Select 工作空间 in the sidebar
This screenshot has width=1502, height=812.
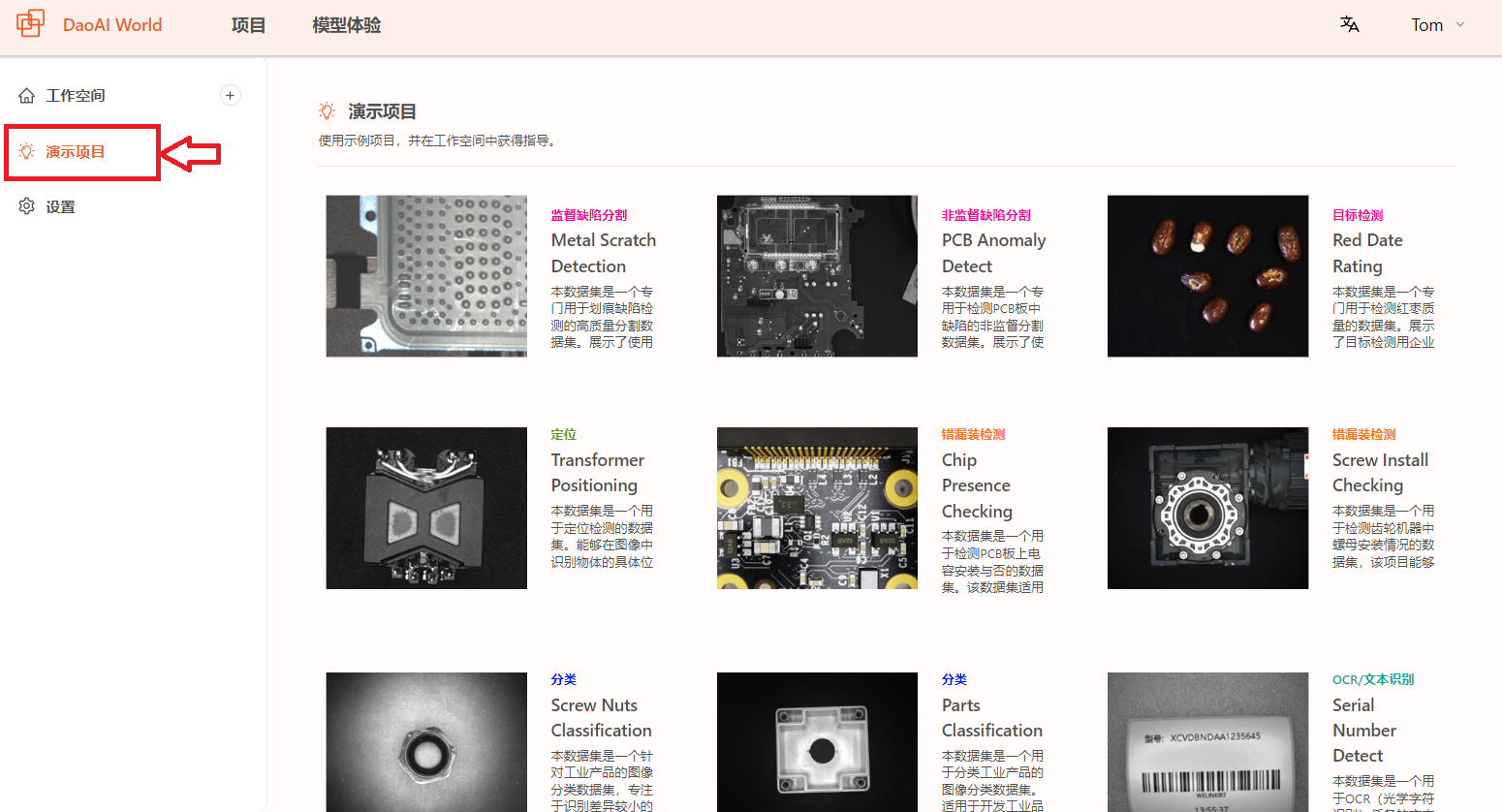[76, 95]
